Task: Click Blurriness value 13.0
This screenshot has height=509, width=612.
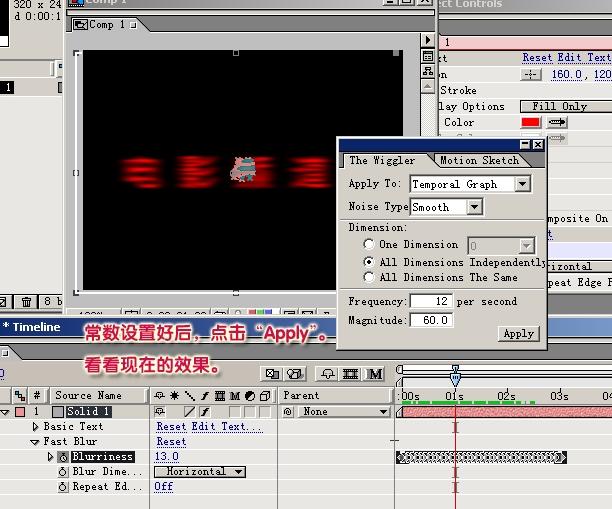Action: tap(167, 456)
